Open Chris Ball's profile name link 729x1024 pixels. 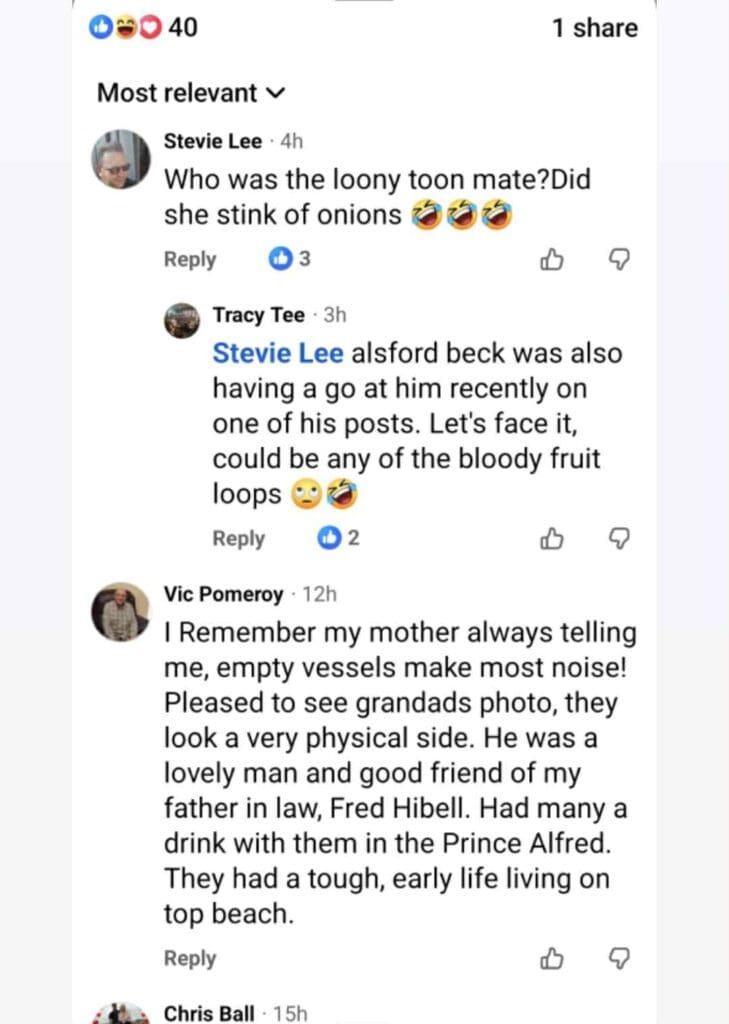tap(209, 1014)
